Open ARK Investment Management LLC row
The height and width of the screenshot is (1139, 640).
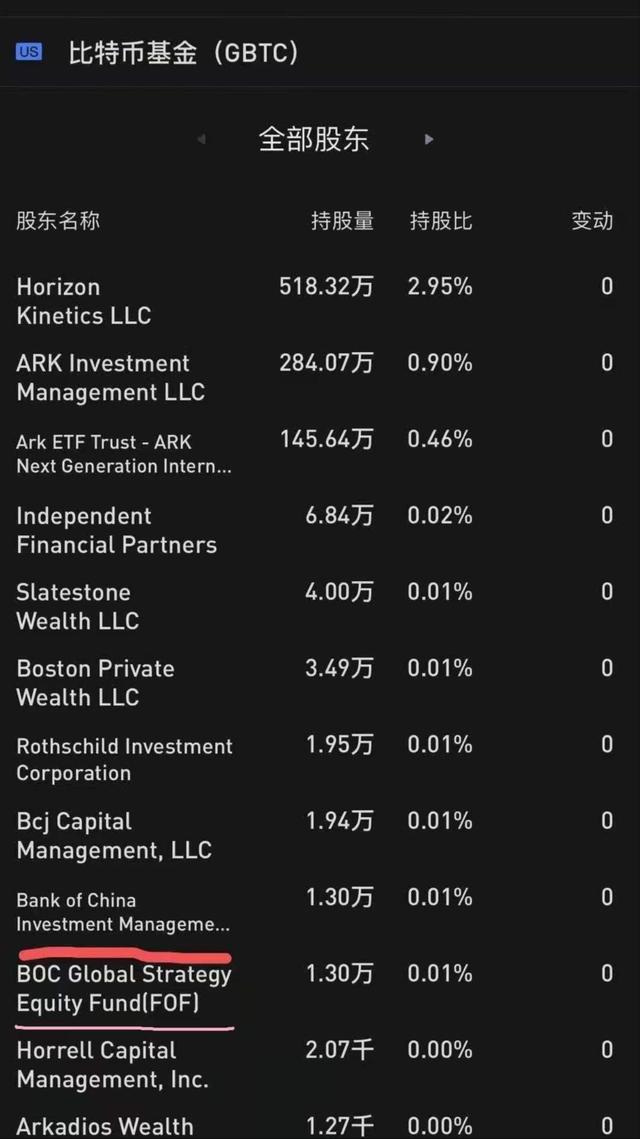pos(320,377)
